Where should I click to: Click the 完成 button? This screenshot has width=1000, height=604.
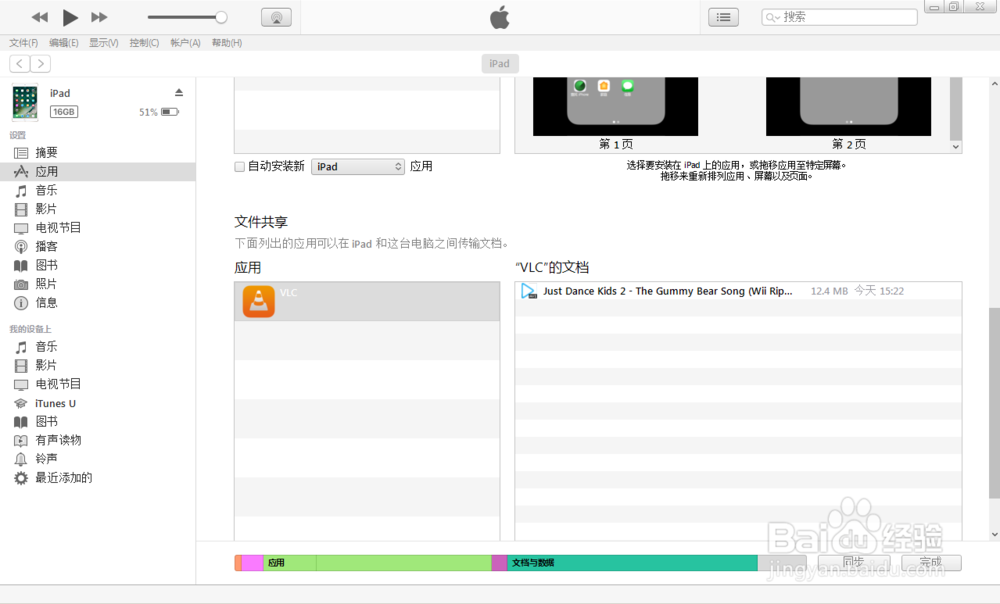pyautogui.click(x=930, y=561)
